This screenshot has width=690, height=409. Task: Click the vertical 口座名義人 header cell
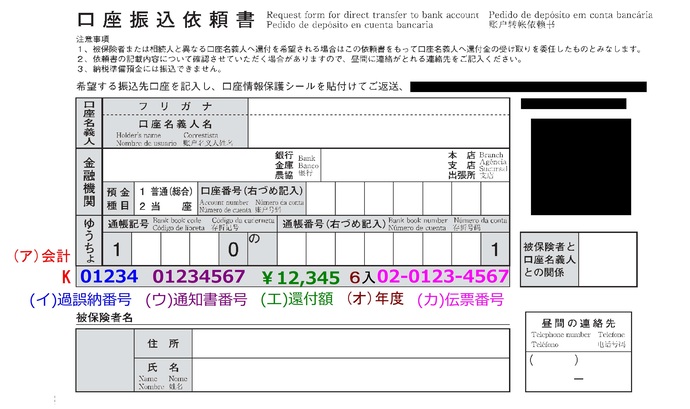tap(89, 123)
